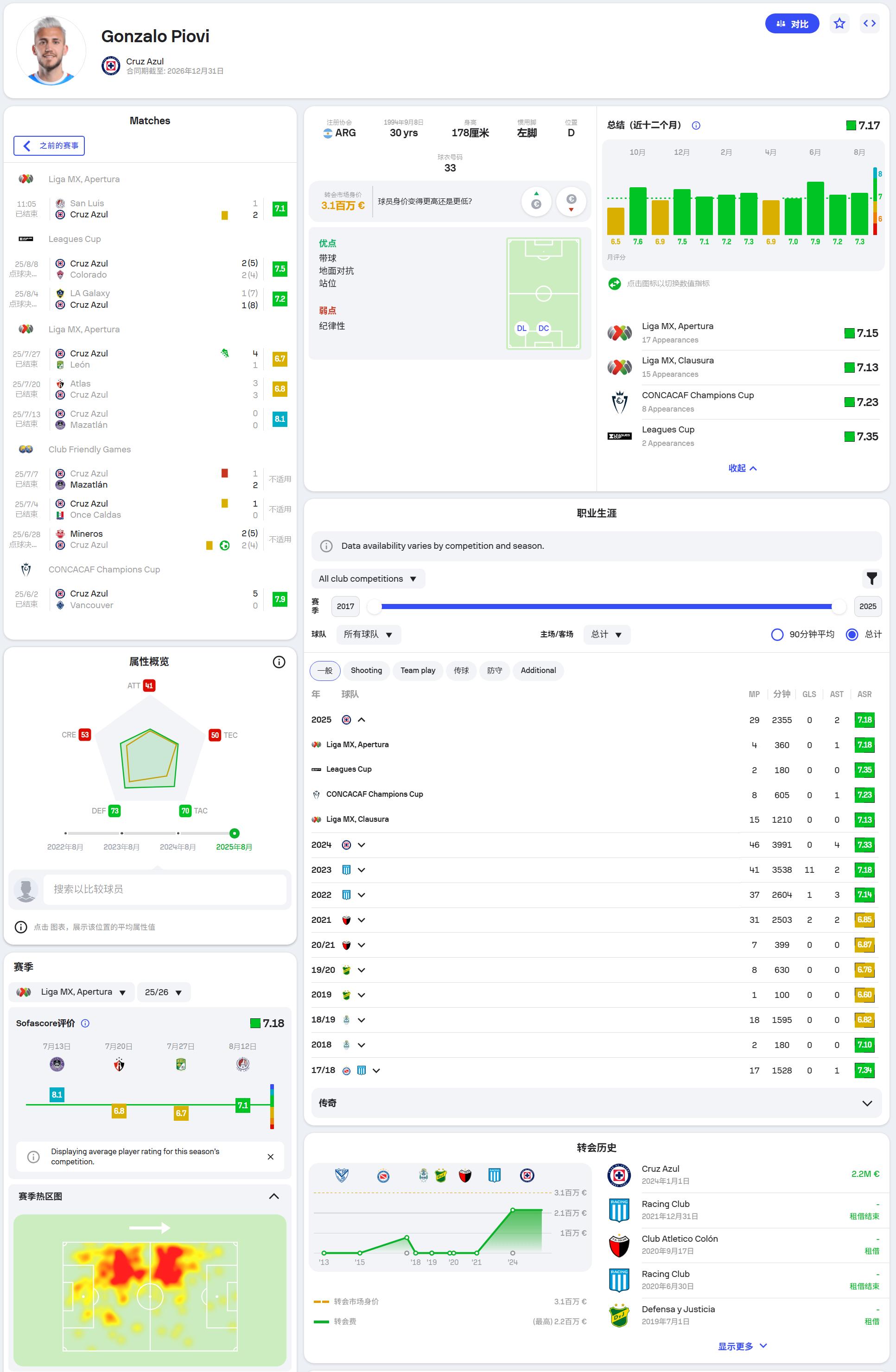Click Vélez crest in transfer value chart
Image resolution: width=896 pixels, height=1372 pixels.
point(341,1175)
